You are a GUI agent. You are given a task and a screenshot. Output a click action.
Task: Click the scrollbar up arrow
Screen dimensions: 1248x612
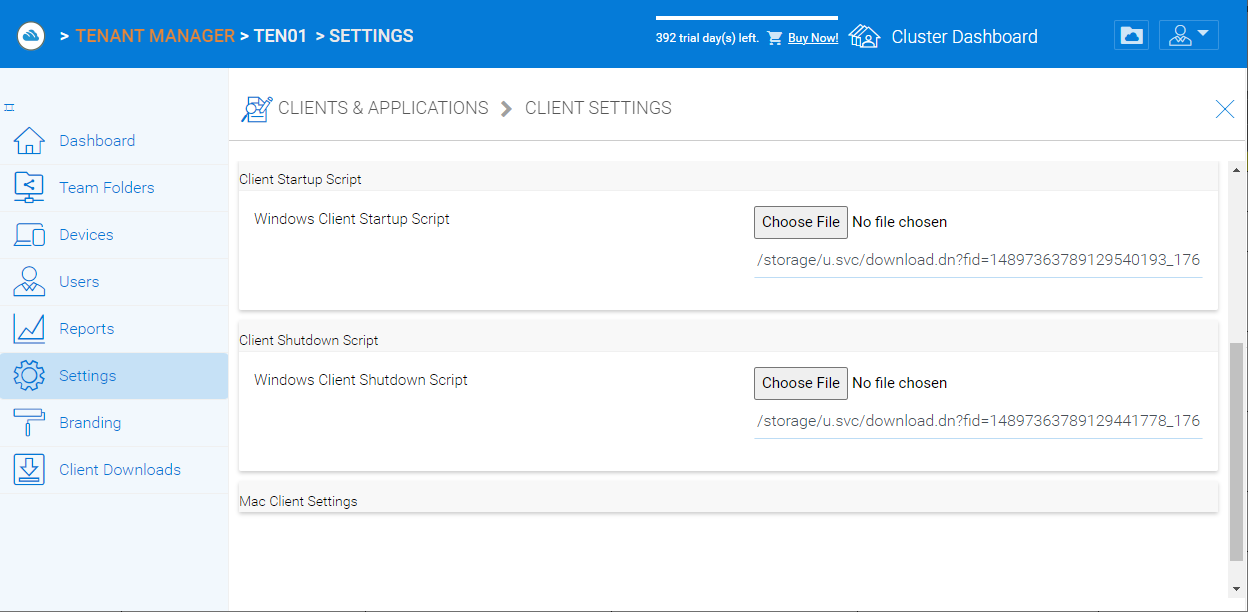click(1237, 169)
